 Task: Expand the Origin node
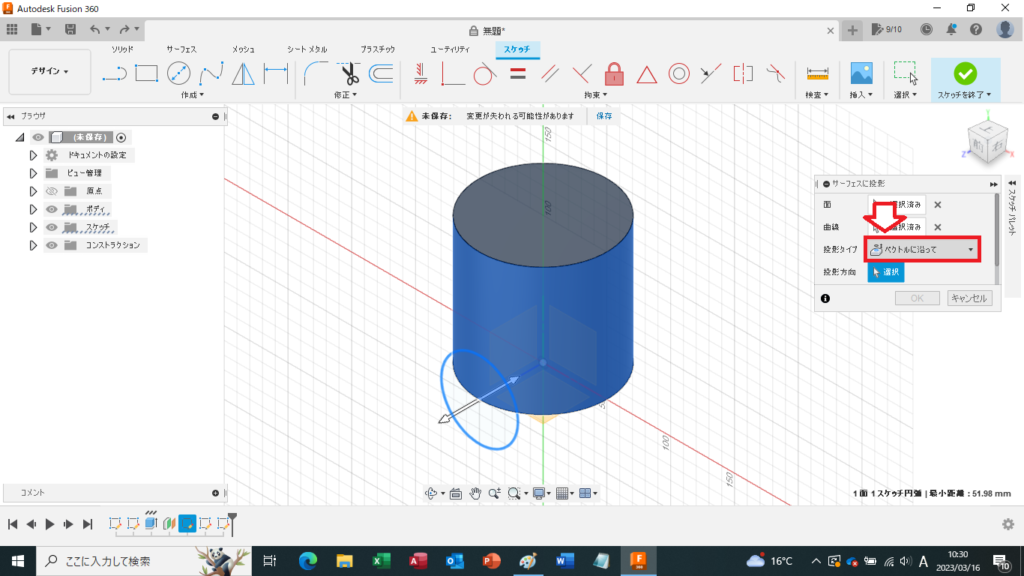(x=33, y=191)
